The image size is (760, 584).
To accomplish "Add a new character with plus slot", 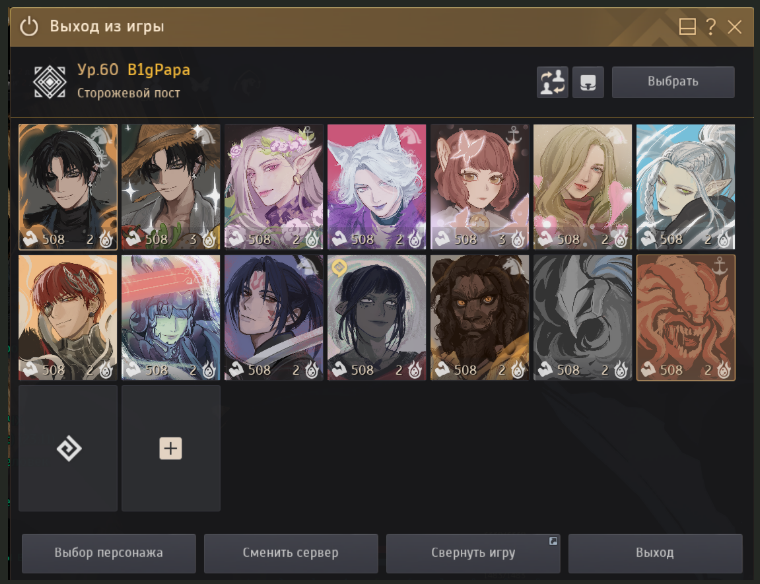I will pyautogui.click(x=171, y=448).
